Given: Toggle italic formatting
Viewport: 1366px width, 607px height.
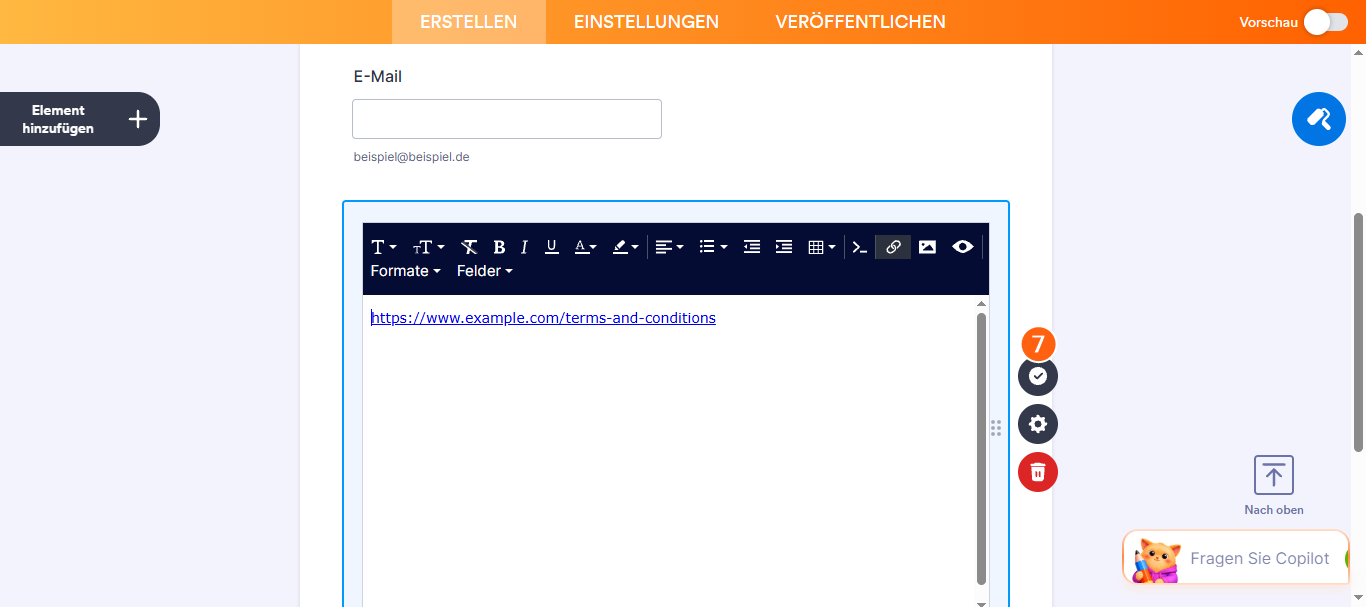Looking at the screenshot, I should 524,247.
